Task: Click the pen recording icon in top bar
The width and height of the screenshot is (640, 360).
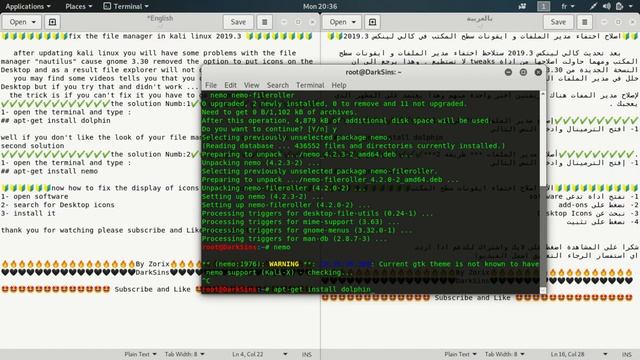Action: (x=593, y=7)
